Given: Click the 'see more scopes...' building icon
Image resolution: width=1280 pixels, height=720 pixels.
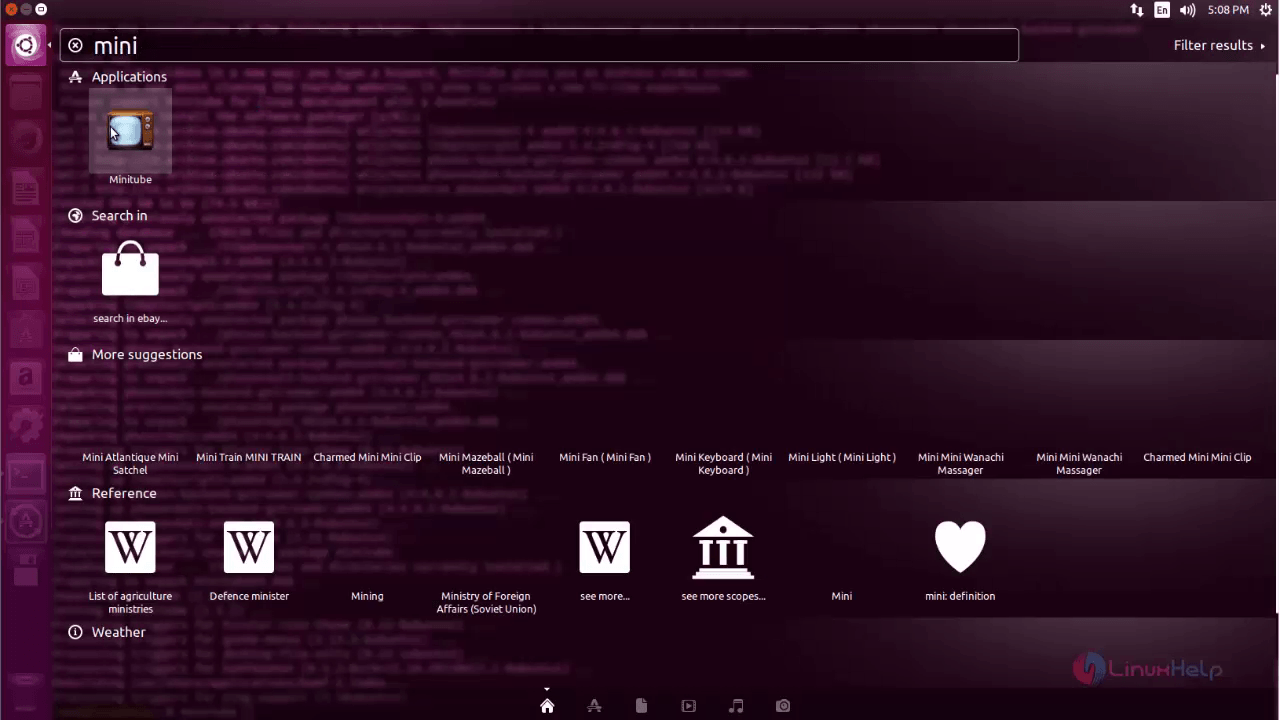Looking at the screenshot, I should click(x=723, y=547).
